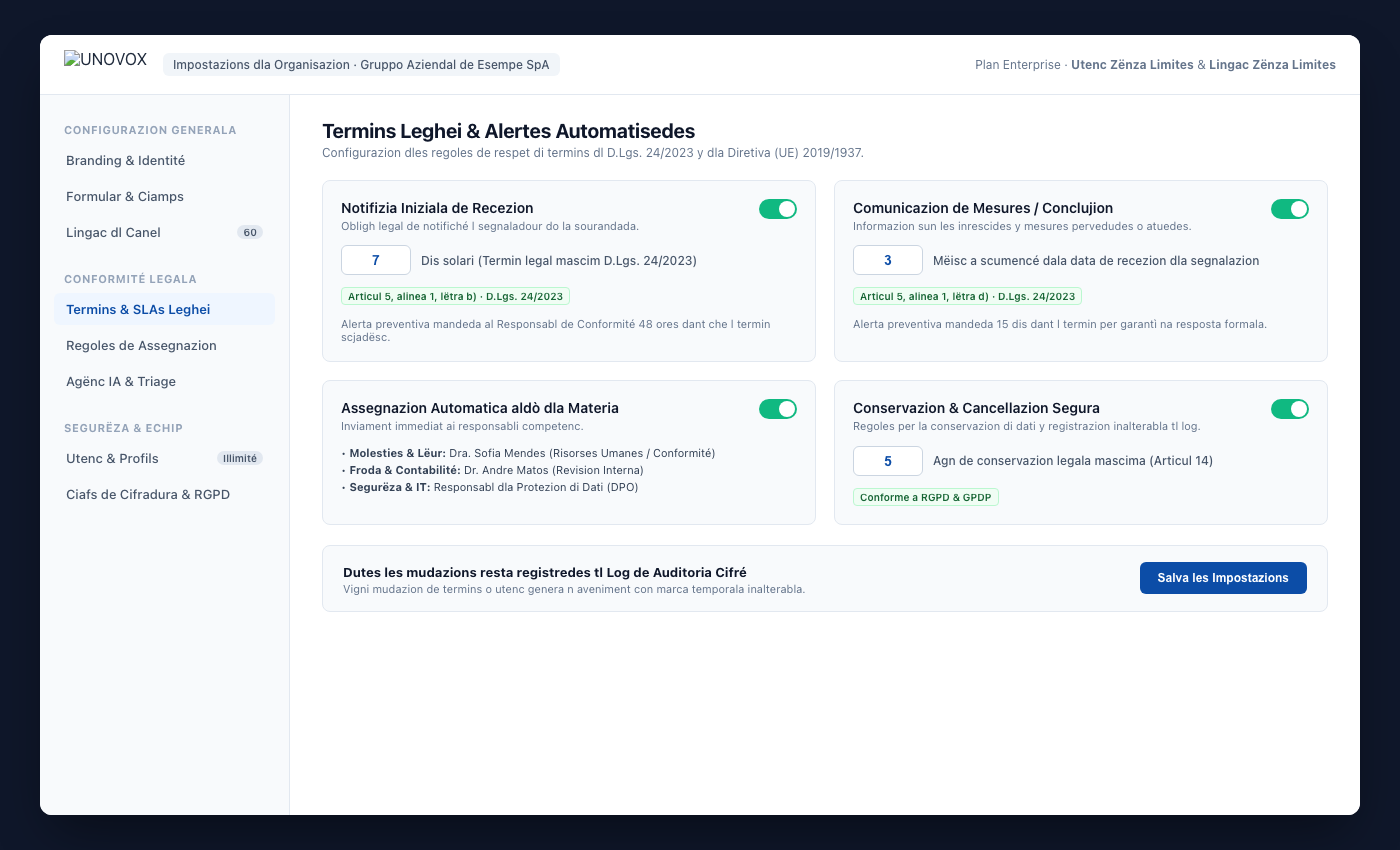Click the CONFORMITÉ LEGALA section label

130,279
